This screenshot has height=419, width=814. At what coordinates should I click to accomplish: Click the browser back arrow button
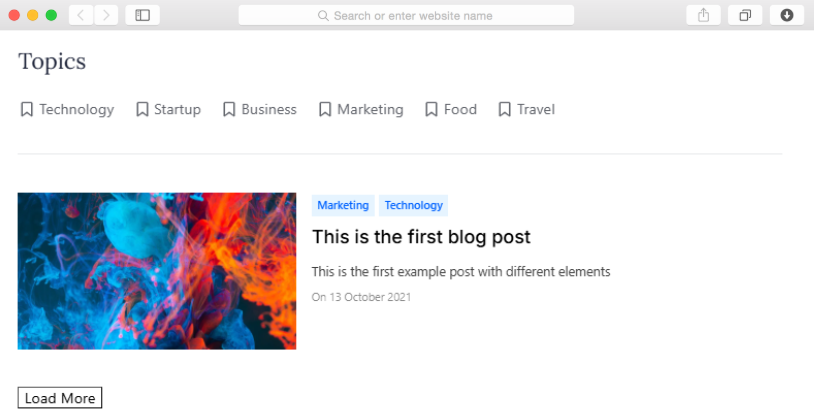81,15
